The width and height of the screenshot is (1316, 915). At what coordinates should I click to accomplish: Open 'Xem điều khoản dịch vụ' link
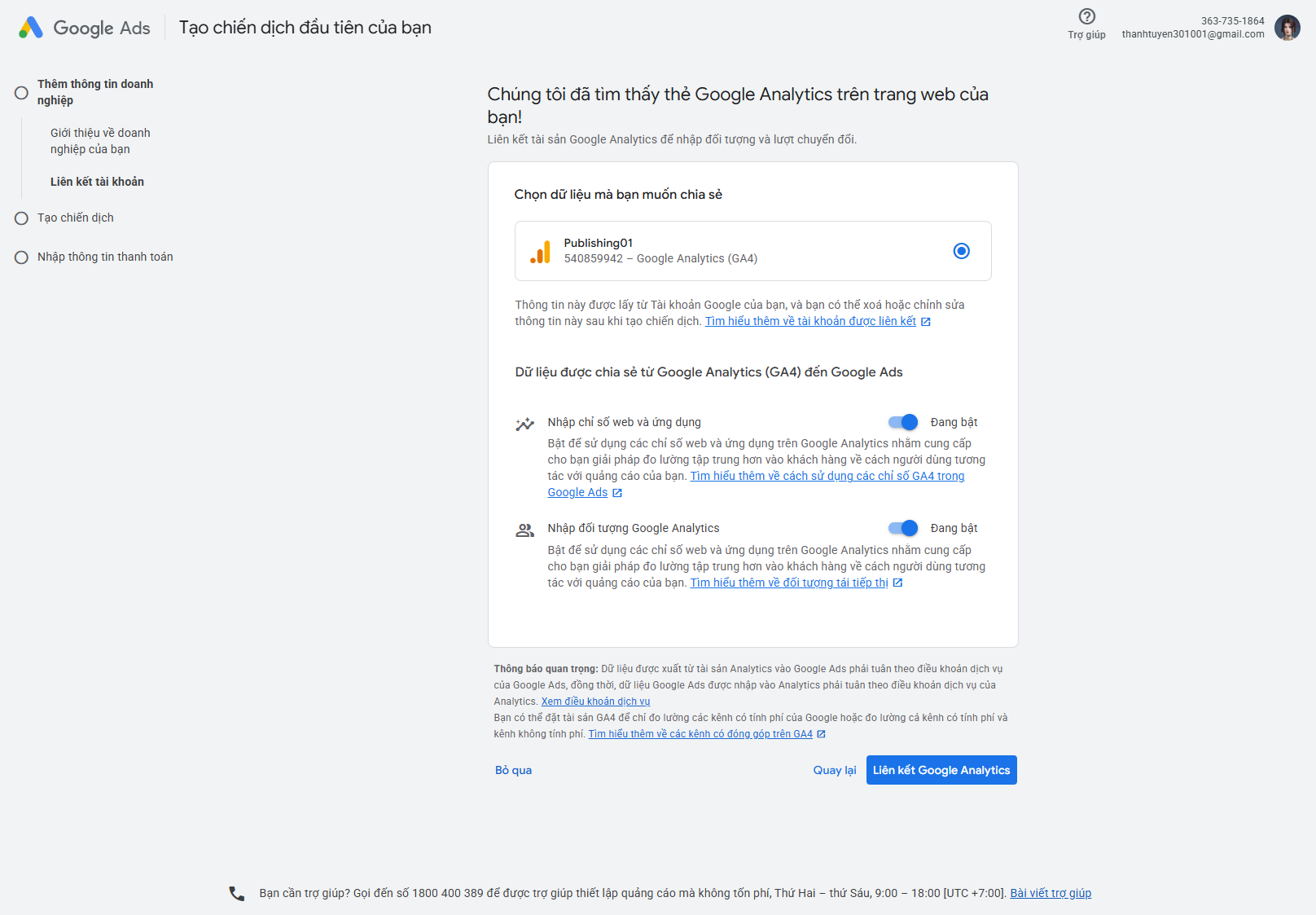tap(595, 702)
